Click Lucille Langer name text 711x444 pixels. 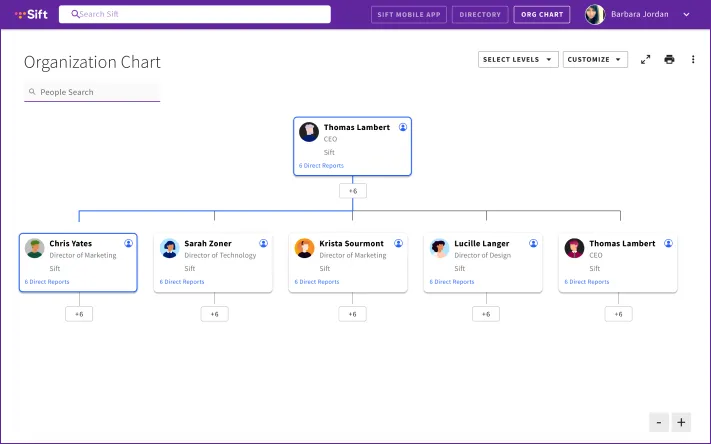pyautogui.click(x=482, y=244)
